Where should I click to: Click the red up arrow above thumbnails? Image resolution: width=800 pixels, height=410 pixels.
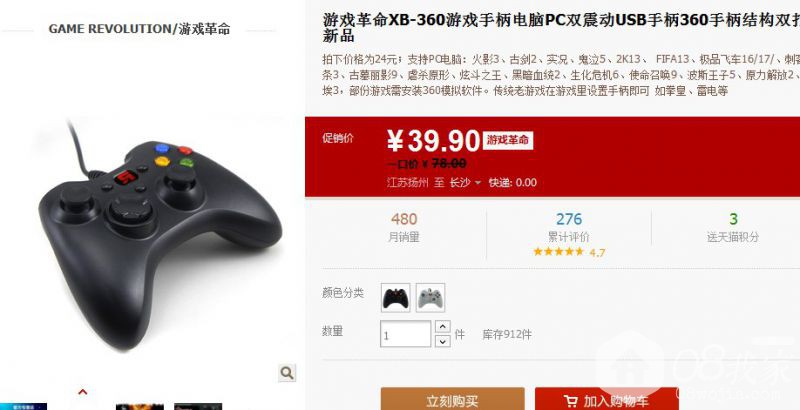(82, 392)
